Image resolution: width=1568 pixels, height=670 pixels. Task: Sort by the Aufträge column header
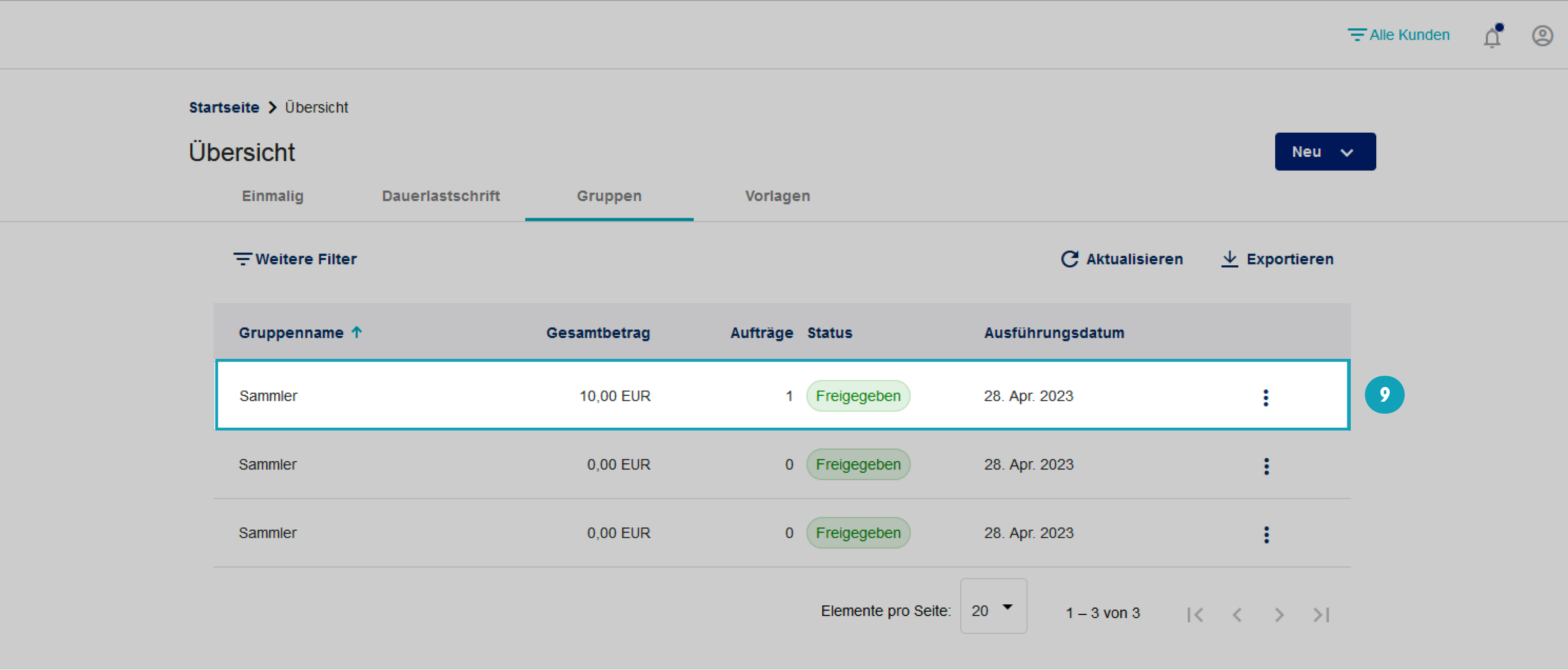click(761, 332)
